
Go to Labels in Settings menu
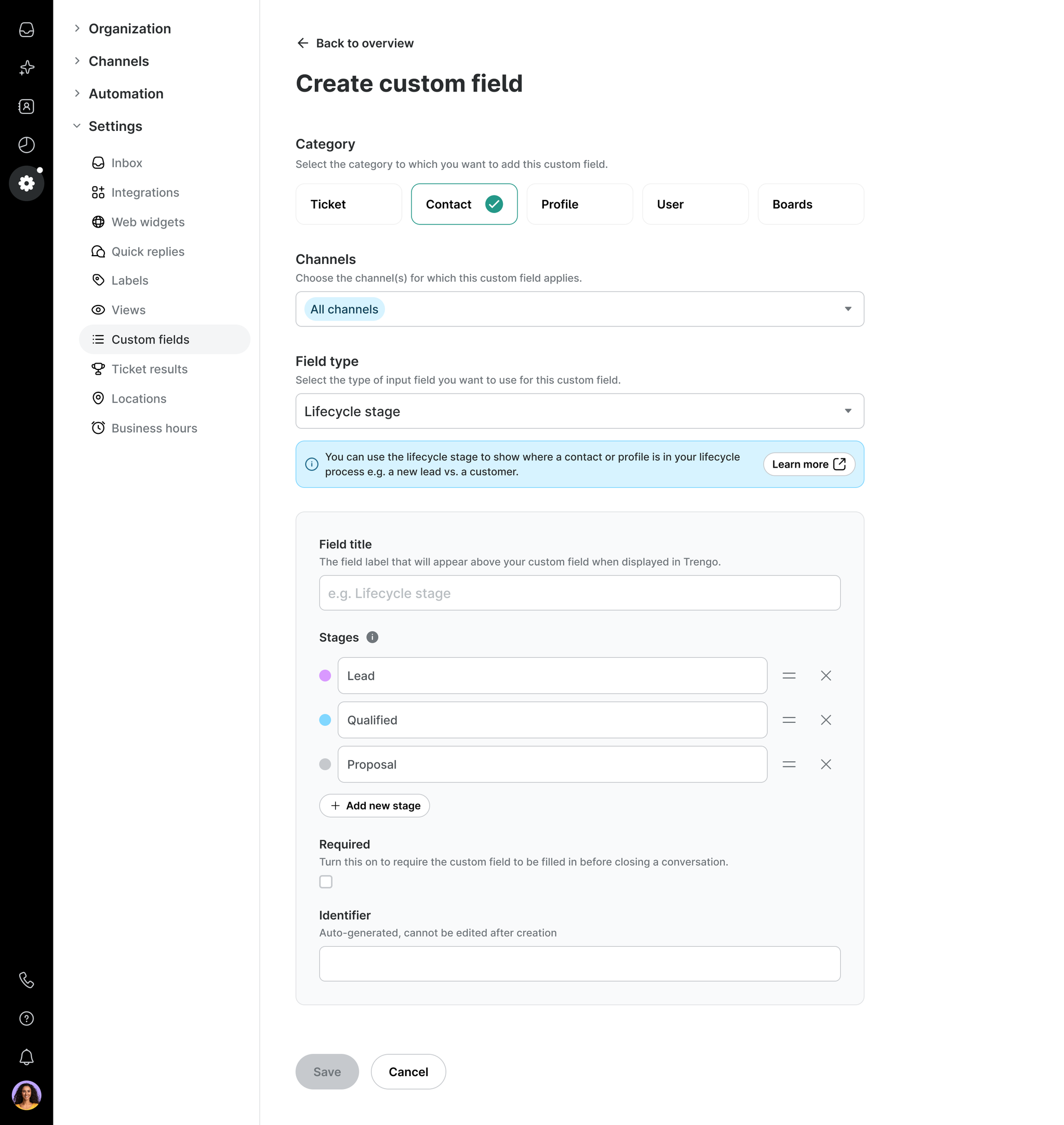pyautogui.click(x=129, y=280)
